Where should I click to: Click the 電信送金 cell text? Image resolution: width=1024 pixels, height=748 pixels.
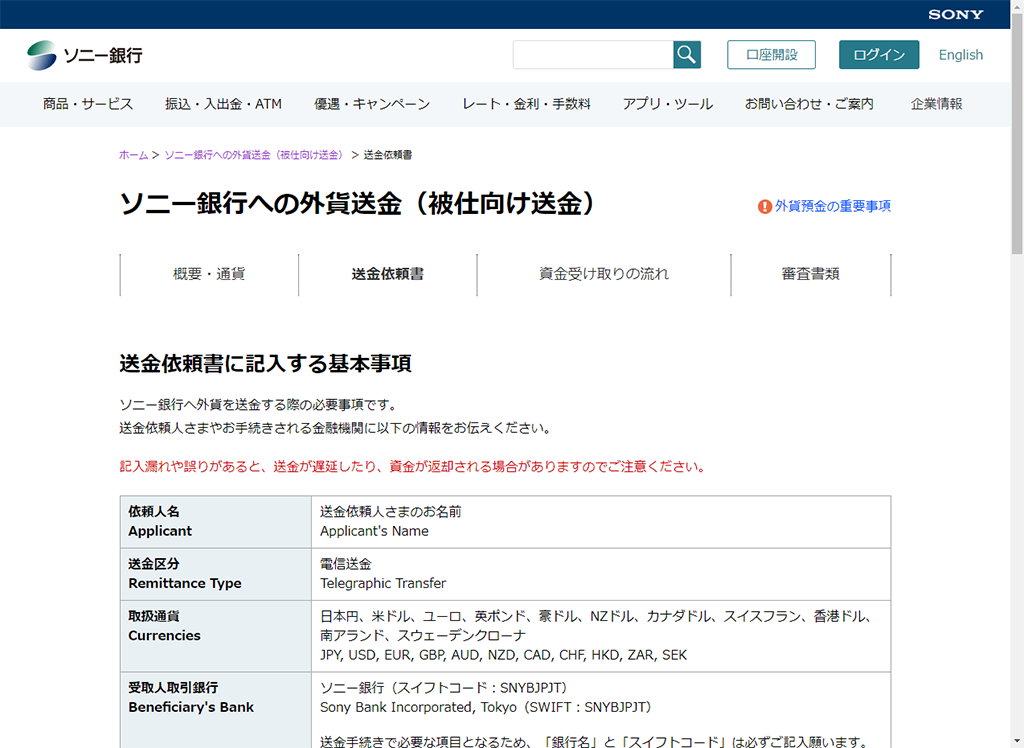click(345, 564)
